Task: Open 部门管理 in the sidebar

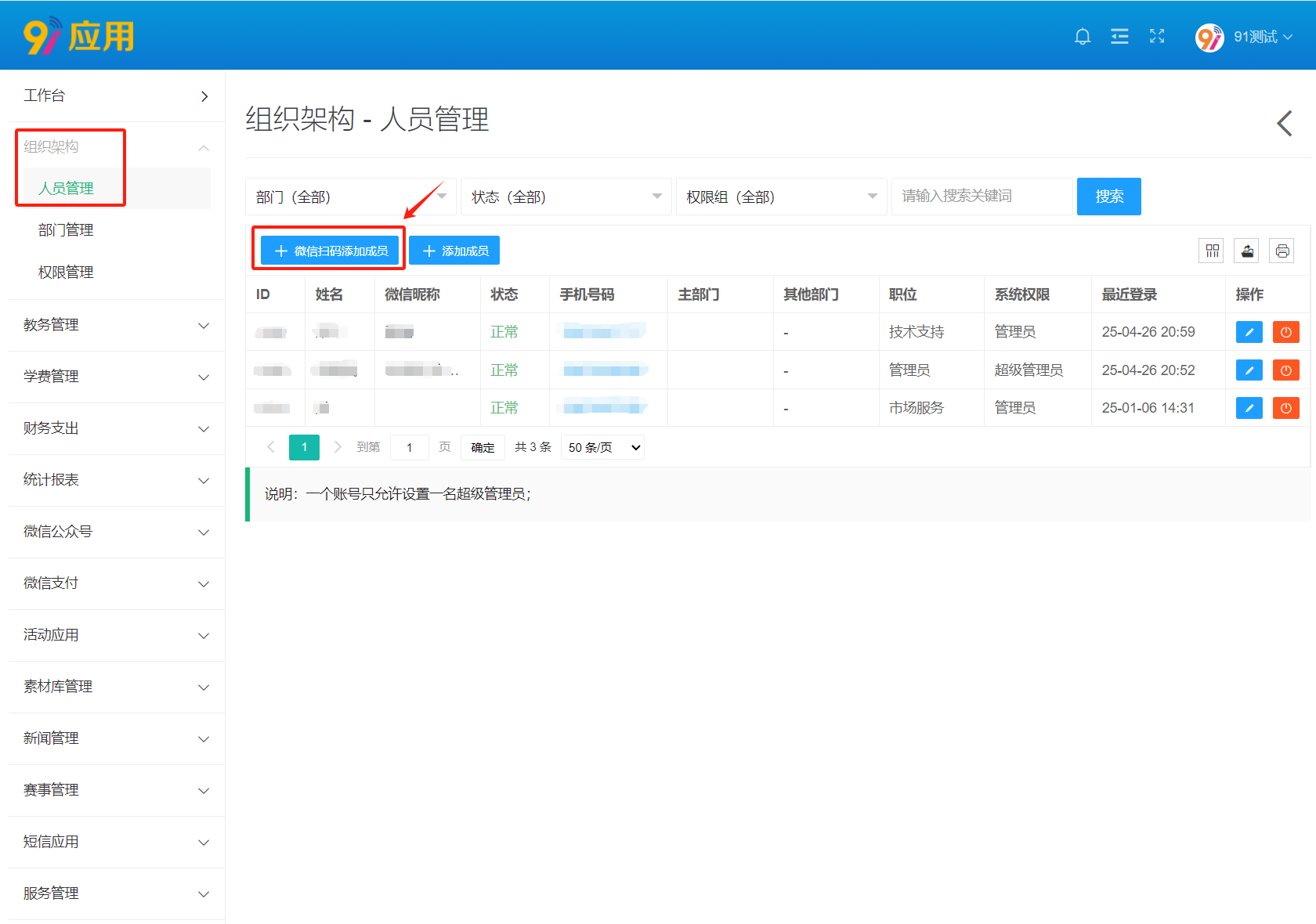Action: [66, 230]
